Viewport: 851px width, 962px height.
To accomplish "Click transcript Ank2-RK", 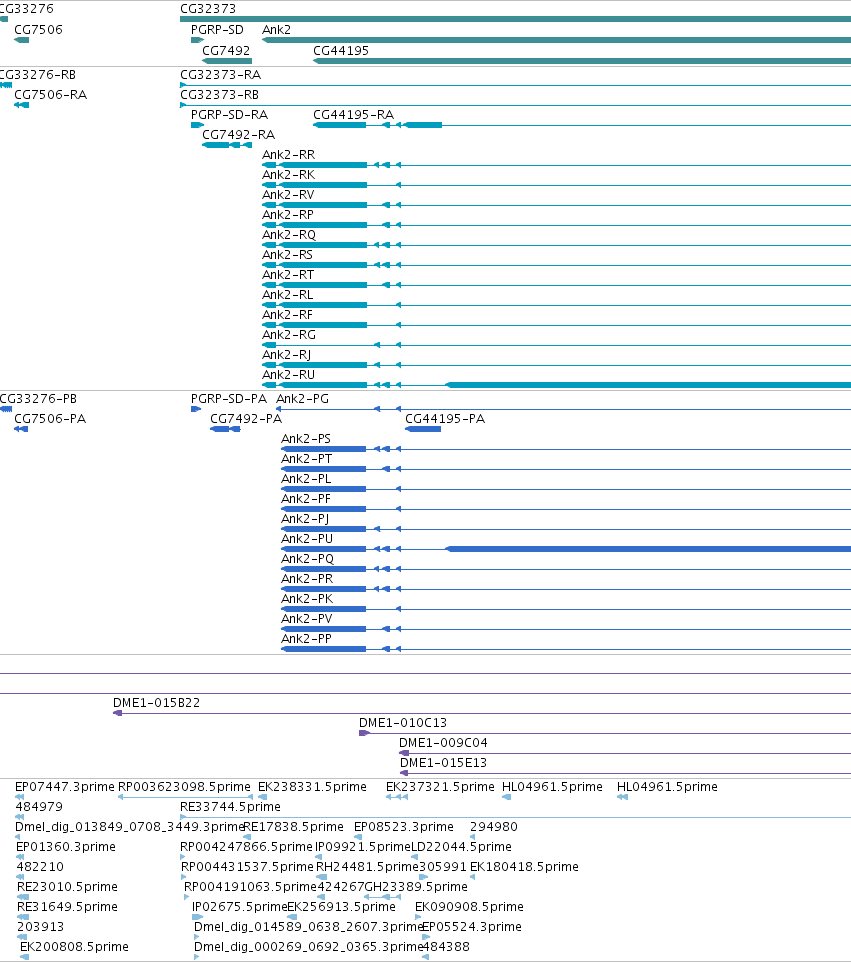I will (x=288, y=175).
